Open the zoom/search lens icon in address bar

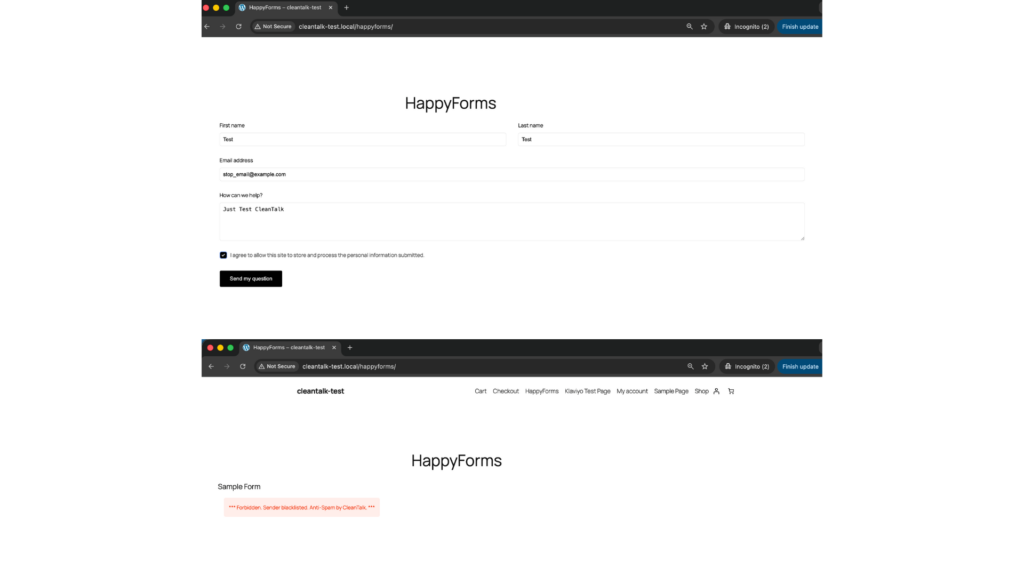(x=690, y=27)
